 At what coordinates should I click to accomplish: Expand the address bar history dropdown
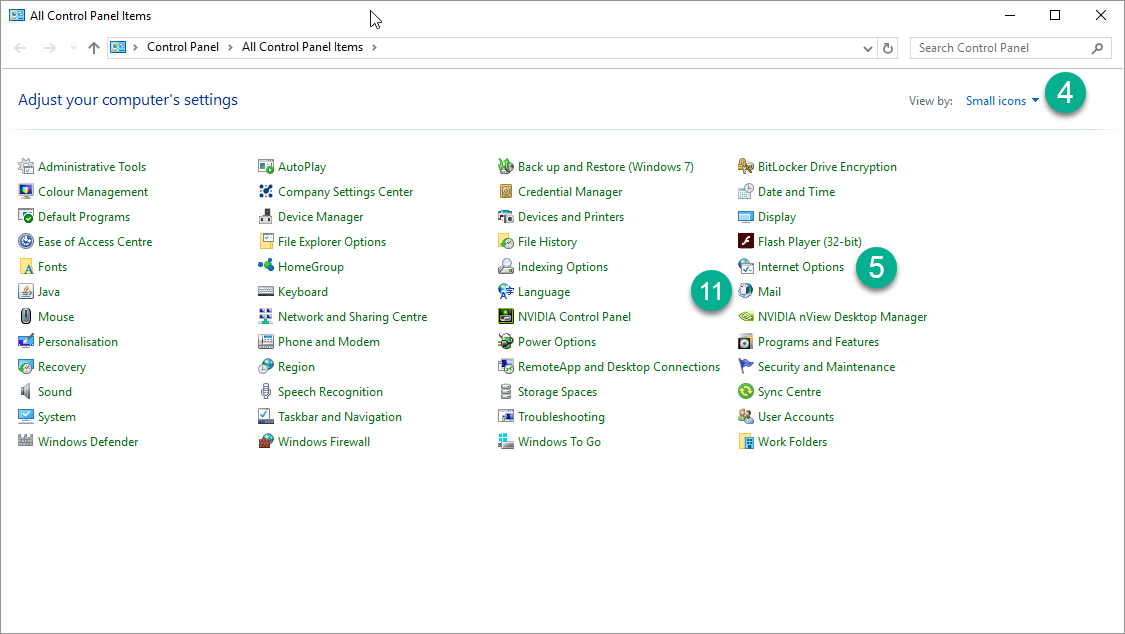867,48
